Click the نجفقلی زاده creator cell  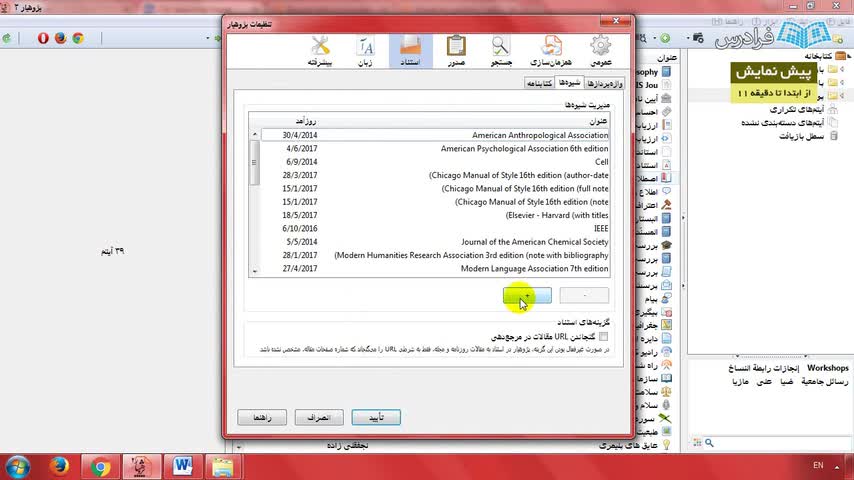click(x=347, y=446)
